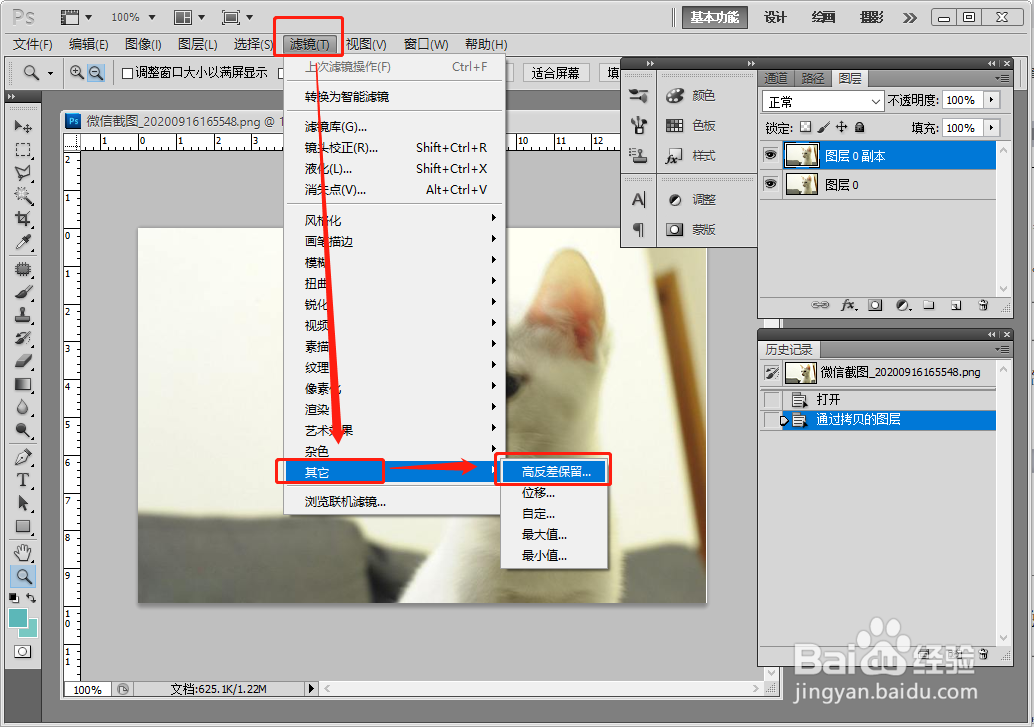
Task: Open the fill slider arrow
Action: tap(991, 128)
